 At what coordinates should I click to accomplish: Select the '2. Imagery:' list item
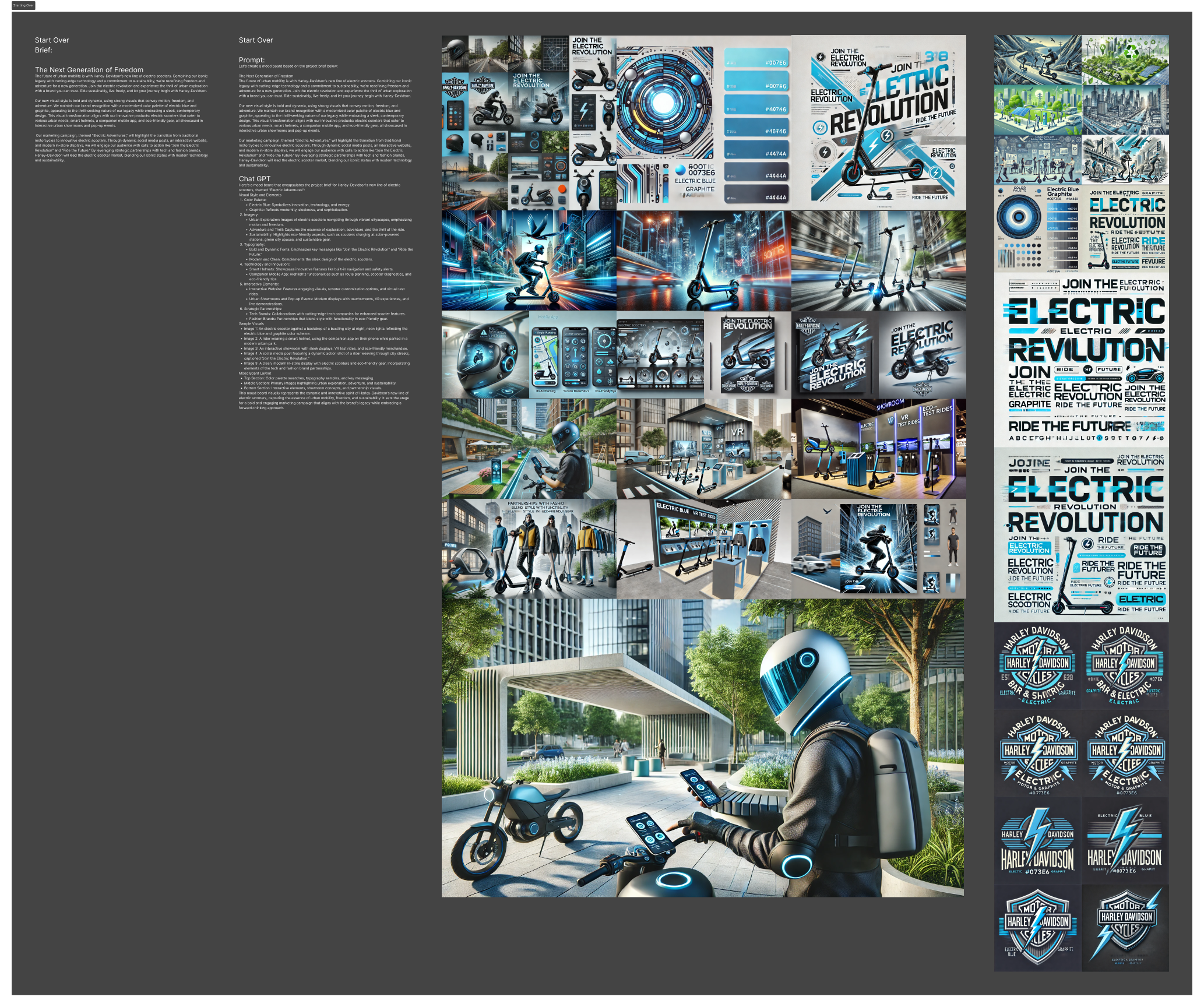coord(249,214)
